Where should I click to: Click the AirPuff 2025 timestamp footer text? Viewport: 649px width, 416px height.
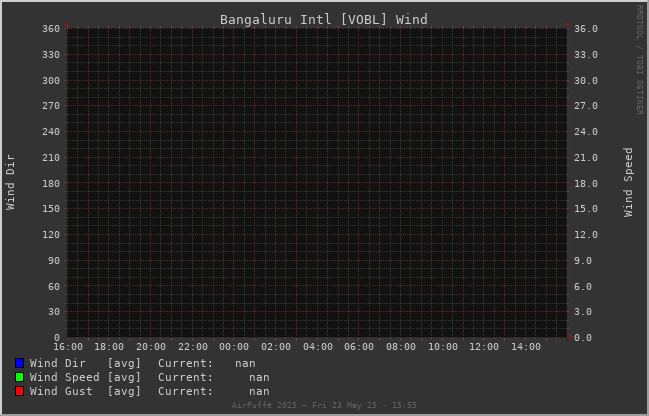tap(324, 405)
